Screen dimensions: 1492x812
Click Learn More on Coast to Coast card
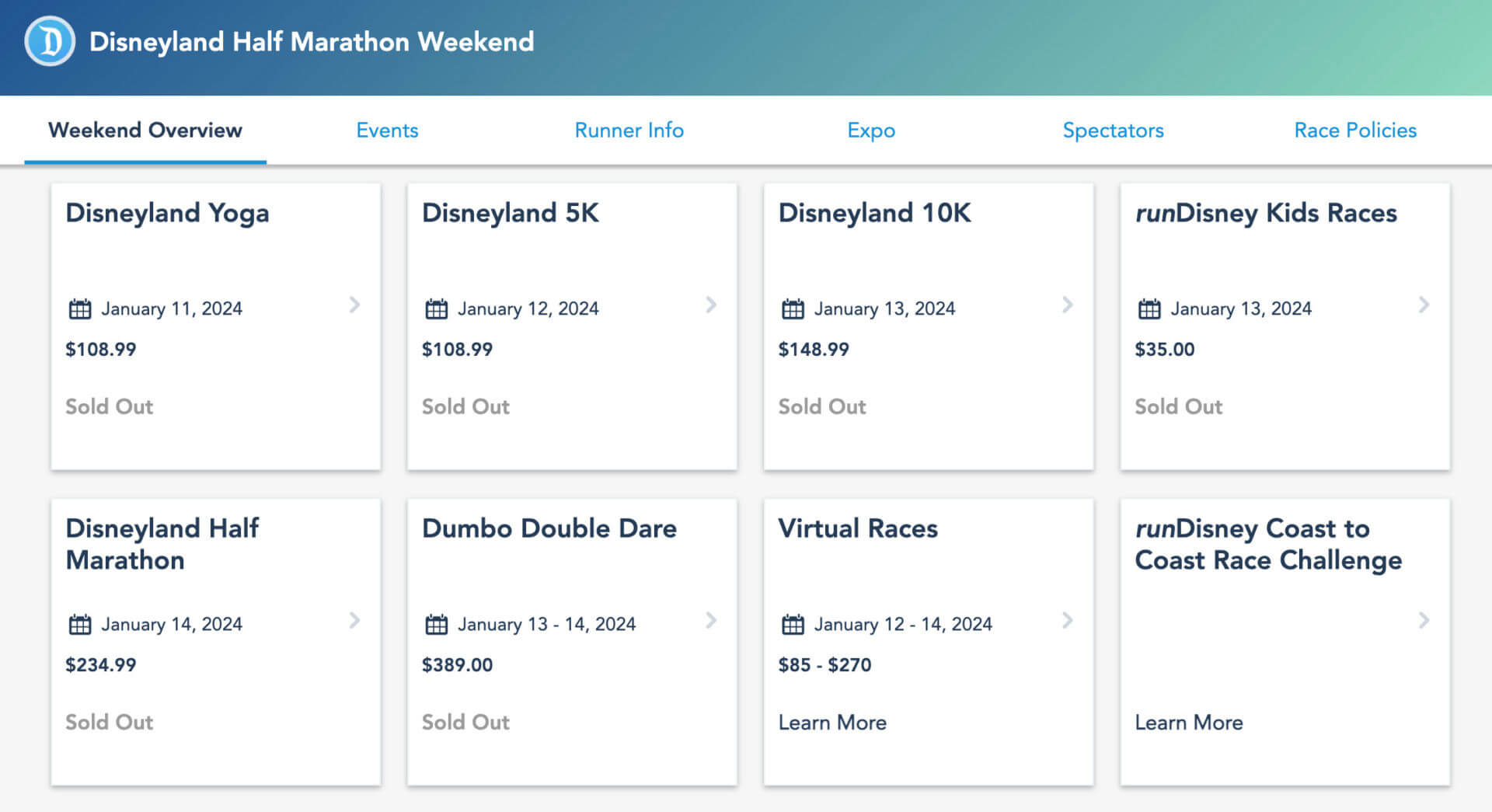tap(1189, 723)
